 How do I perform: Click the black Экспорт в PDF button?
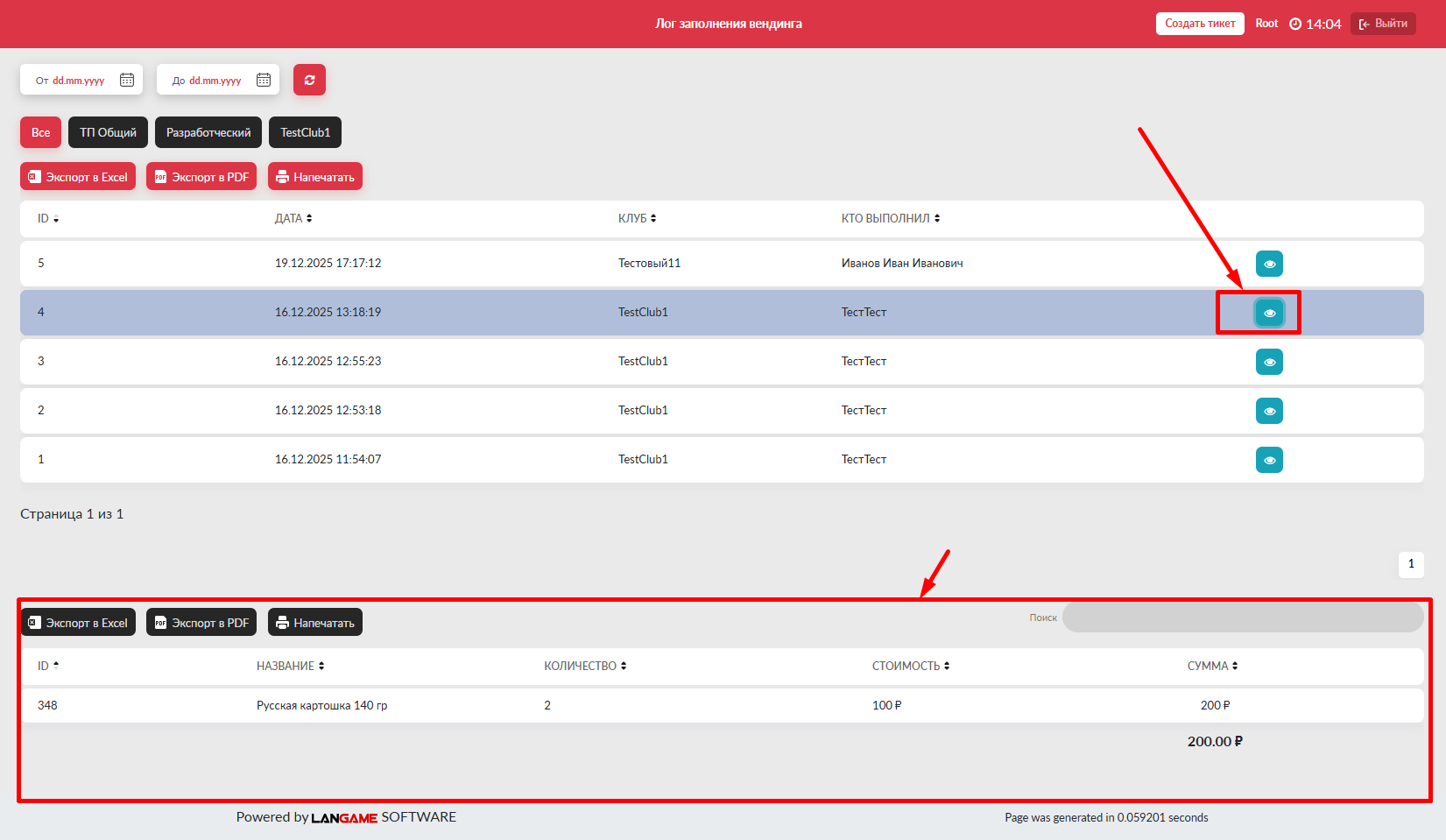(201, 623)
